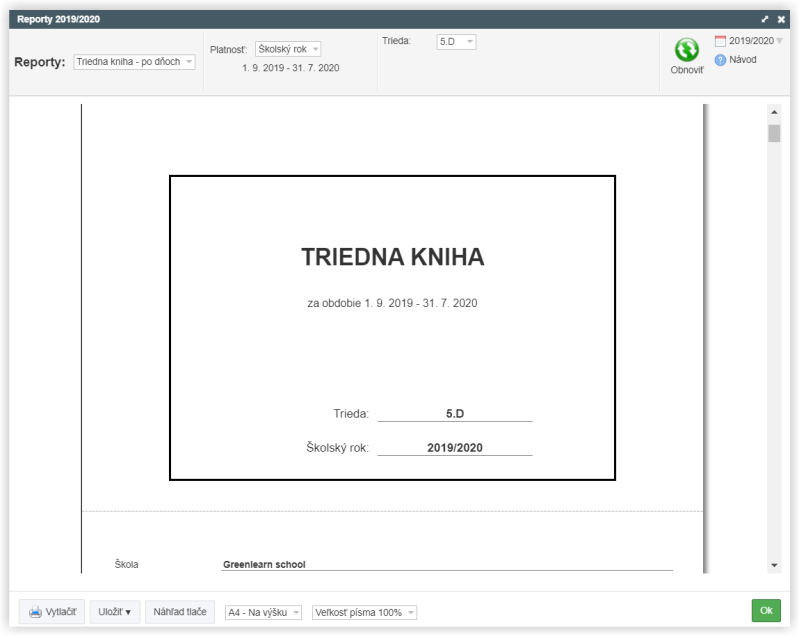Screen dimensions: 800x636
Task: Click the Vytlačiť print button
Action: pos(52,612)
